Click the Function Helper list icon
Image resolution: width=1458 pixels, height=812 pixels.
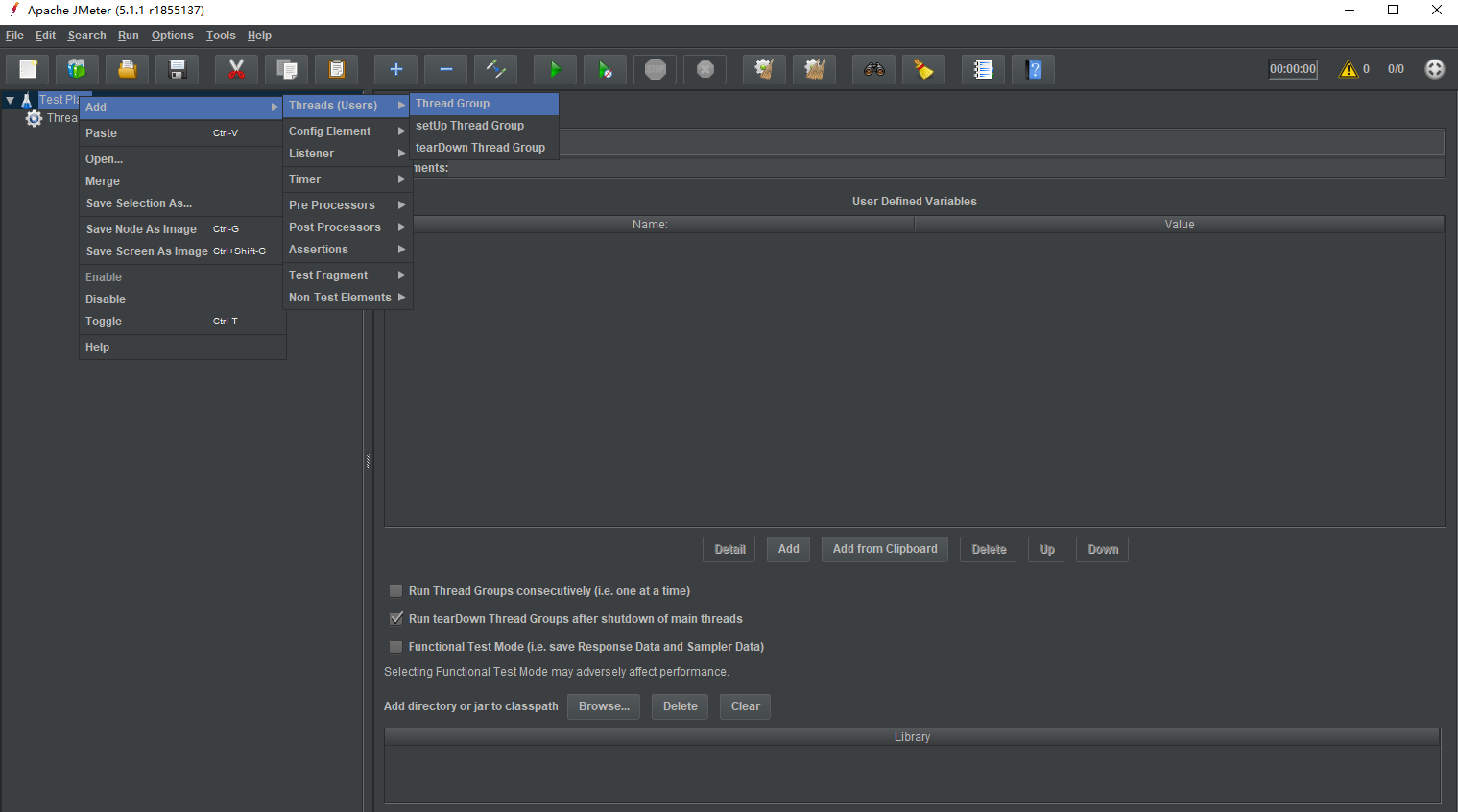point(983,69)
